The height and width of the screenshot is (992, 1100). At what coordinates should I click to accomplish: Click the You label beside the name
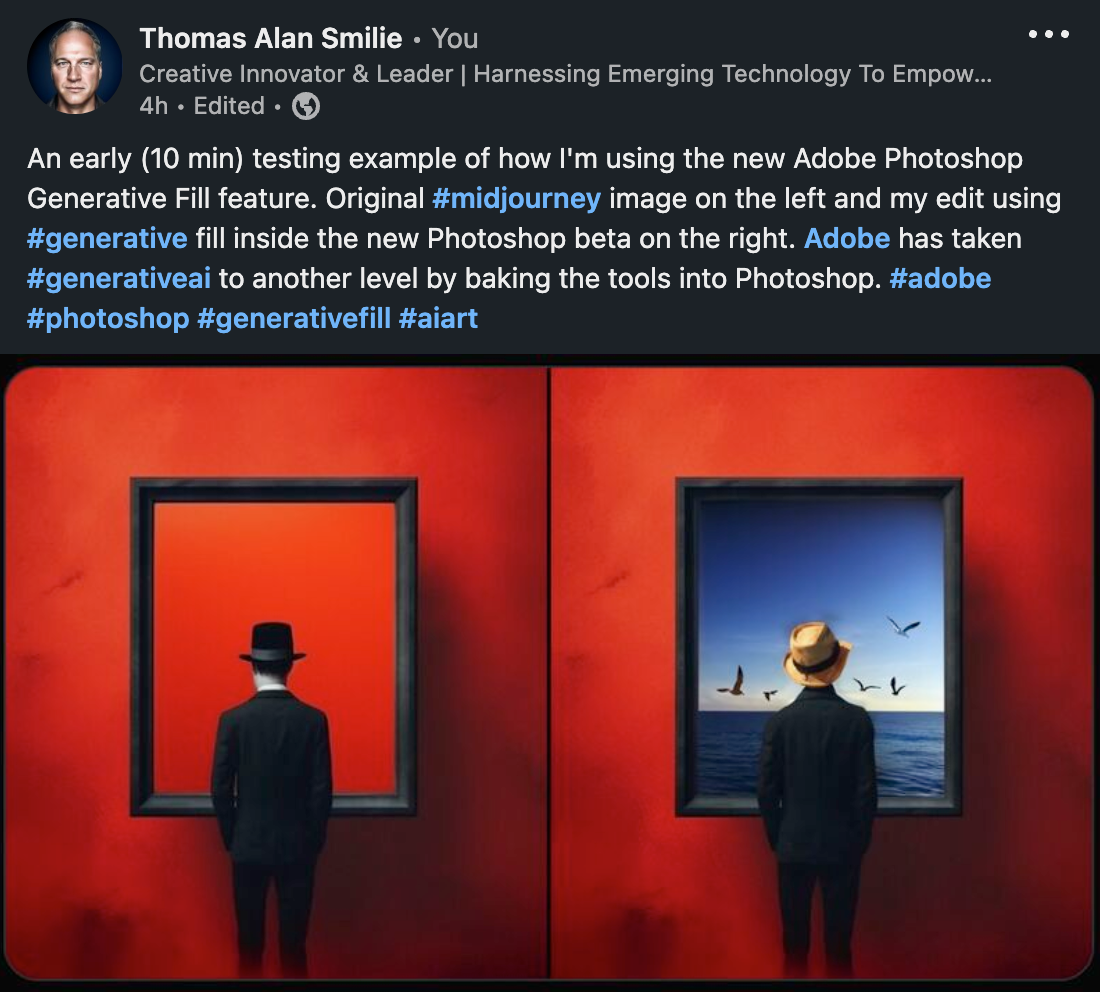click(455, 39)
